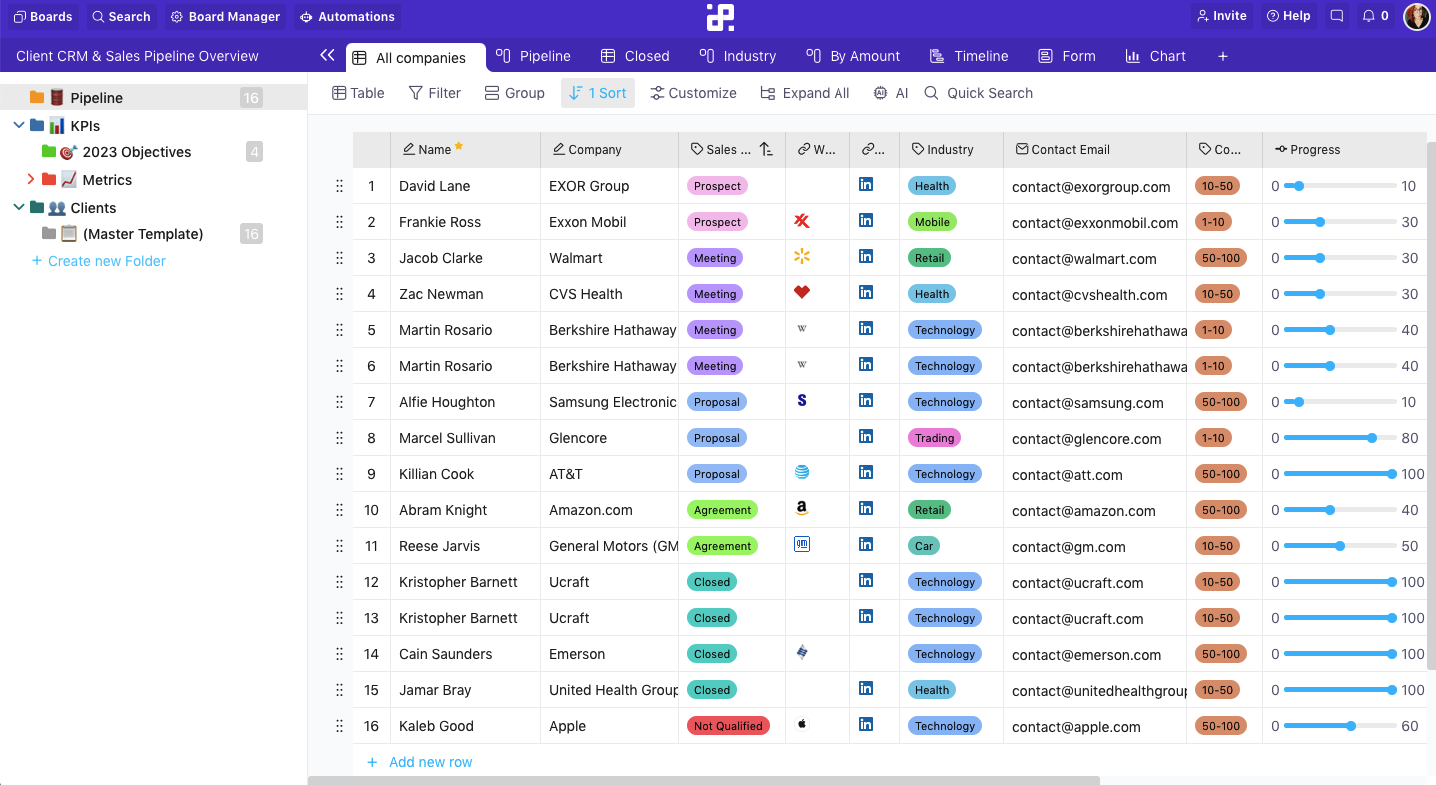Open the Group option in the toolbar
The image size is (1436, 785).
[x=514, y=93]
